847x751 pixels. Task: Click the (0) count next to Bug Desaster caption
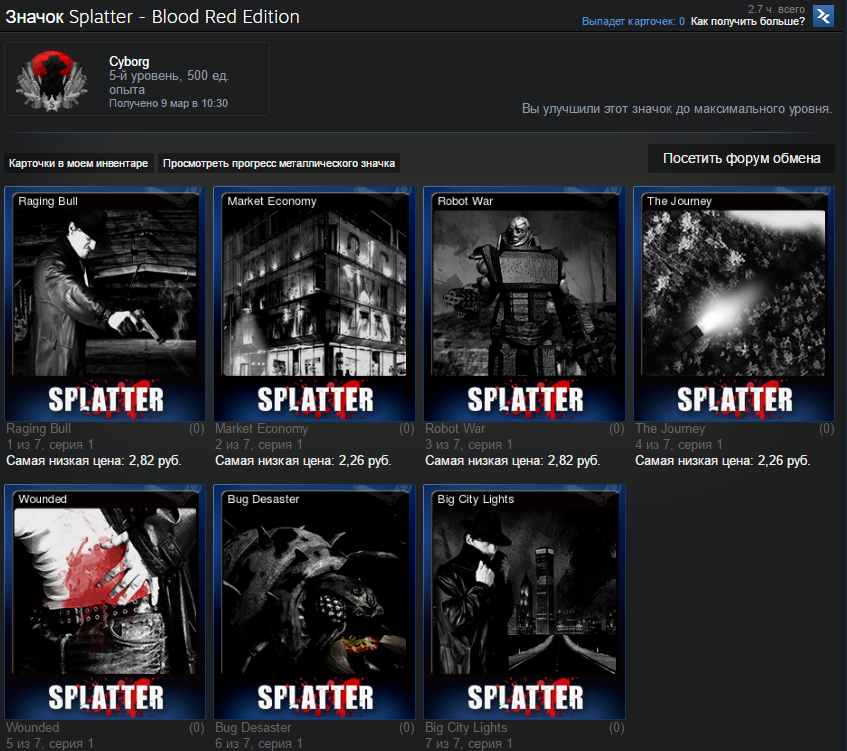click(407, 727)
